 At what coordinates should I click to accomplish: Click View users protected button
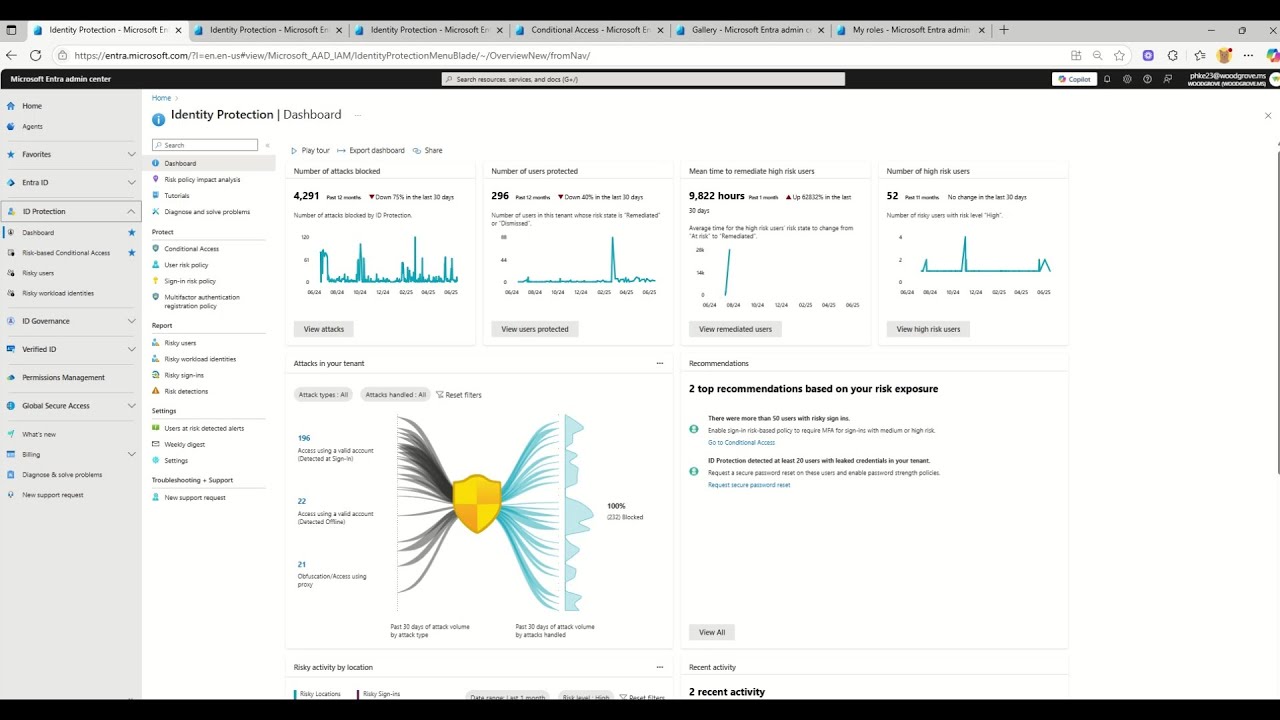tap(535, 329)
